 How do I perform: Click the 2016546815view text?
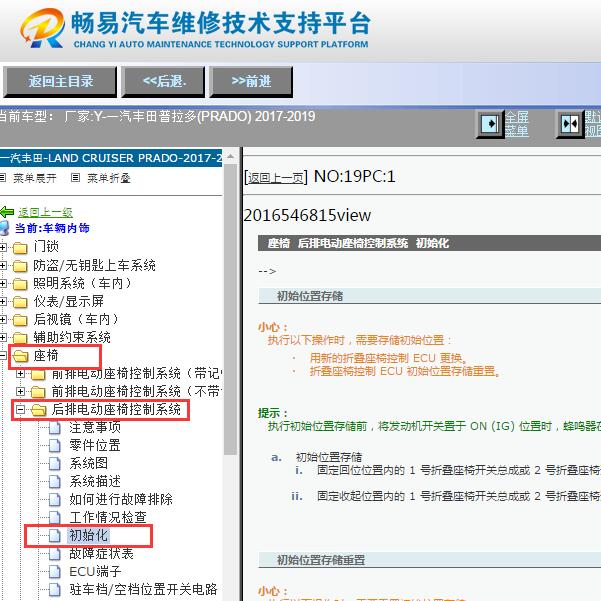307,215
